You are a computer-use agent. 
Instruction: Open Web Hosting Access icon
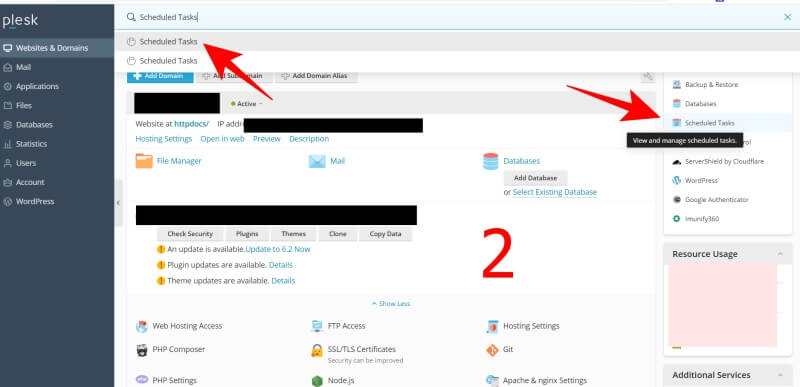coord(142,326)
